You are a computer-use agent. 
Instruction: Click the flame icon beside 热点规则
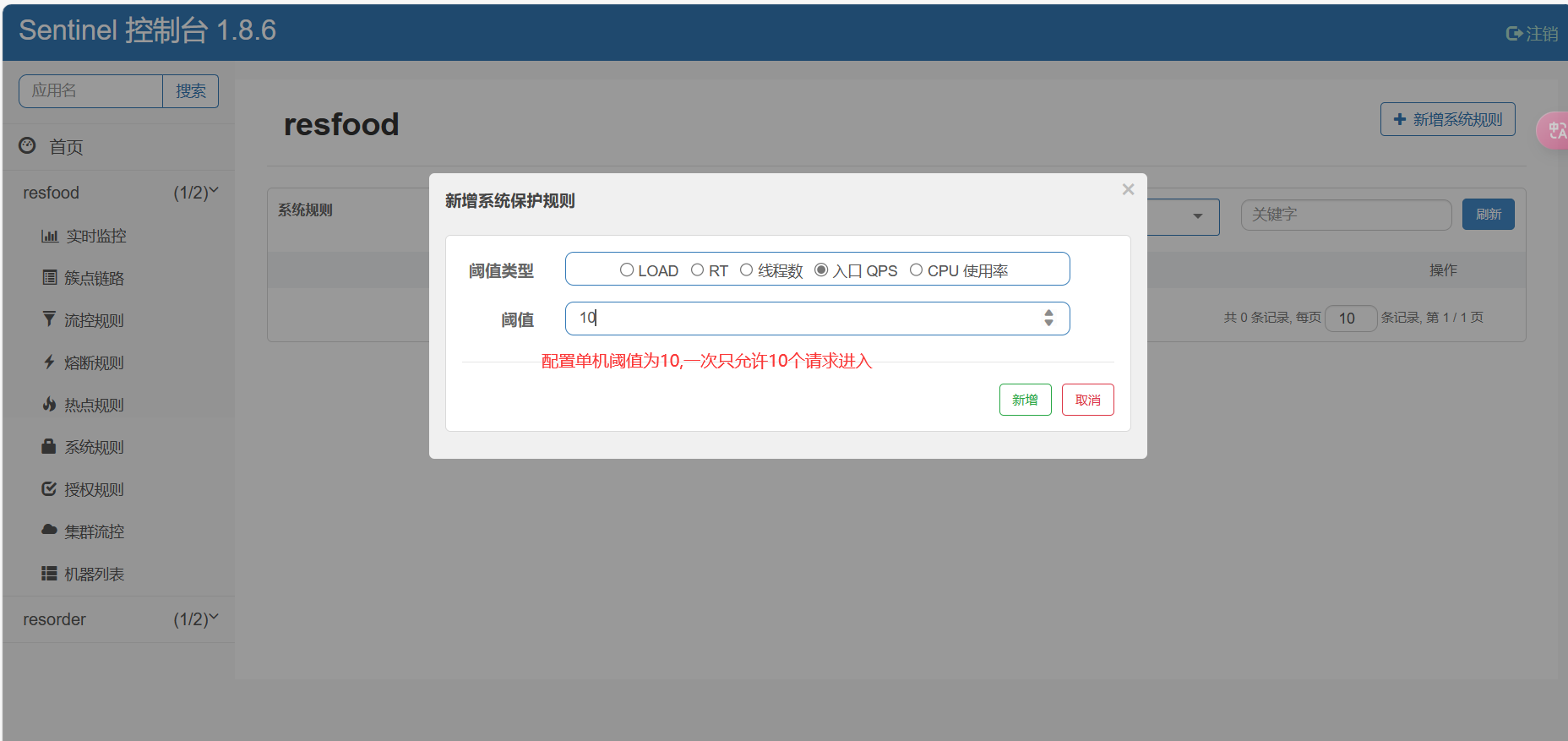(49, 404)
